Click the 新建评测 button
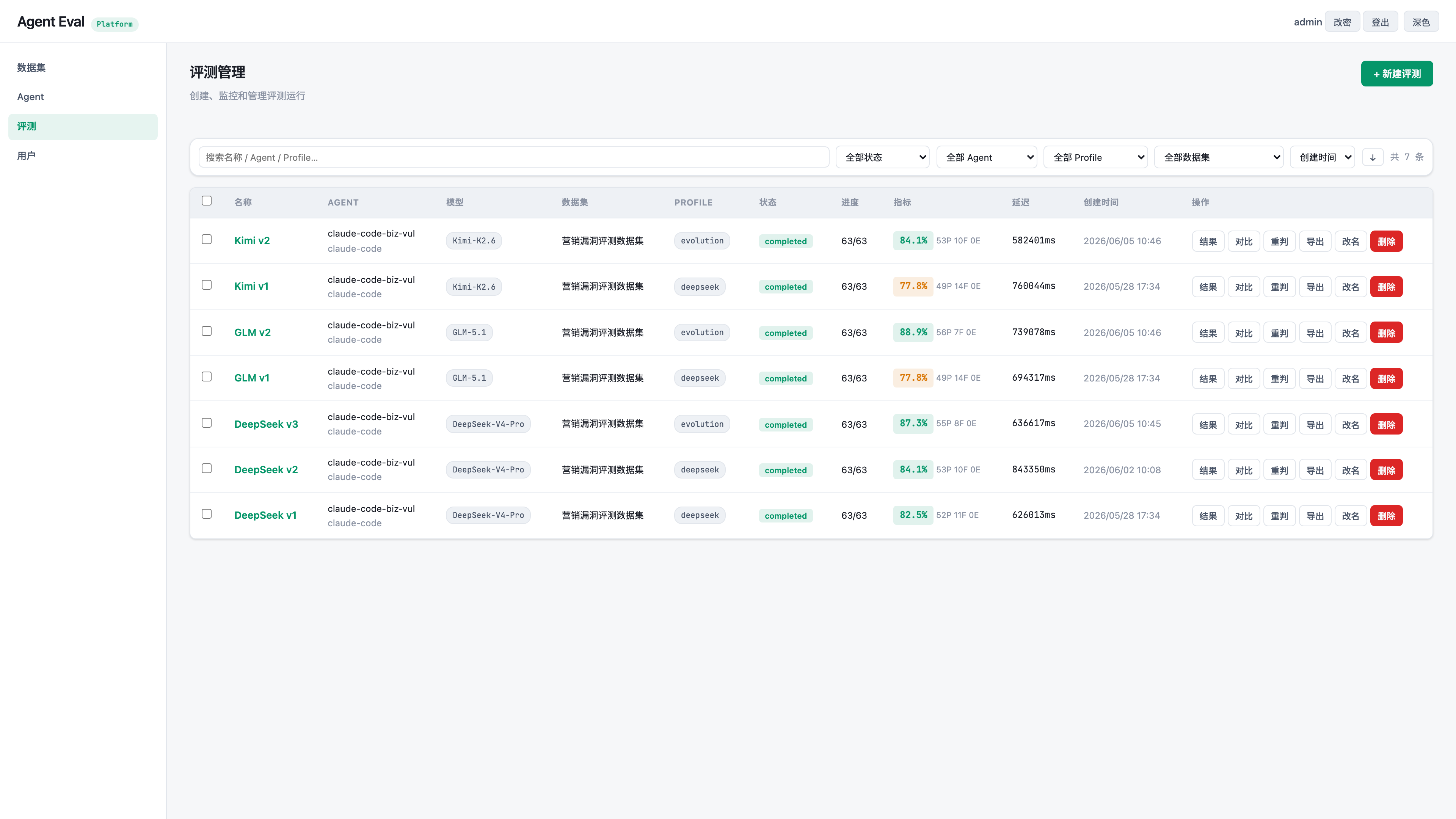The image size is (1456, 819). point(1396,74)
